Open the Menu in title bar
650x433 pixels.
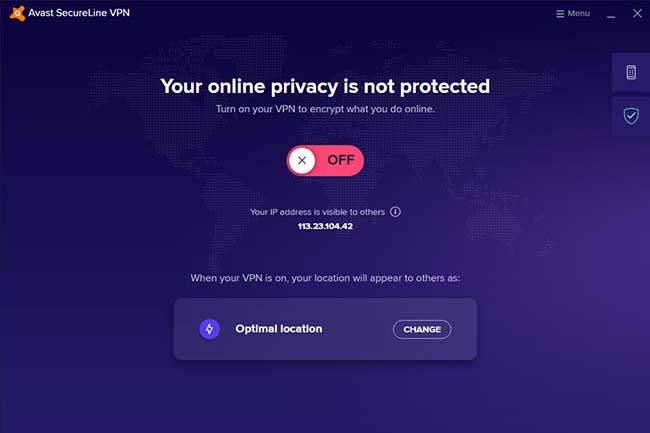click(573, 14)
